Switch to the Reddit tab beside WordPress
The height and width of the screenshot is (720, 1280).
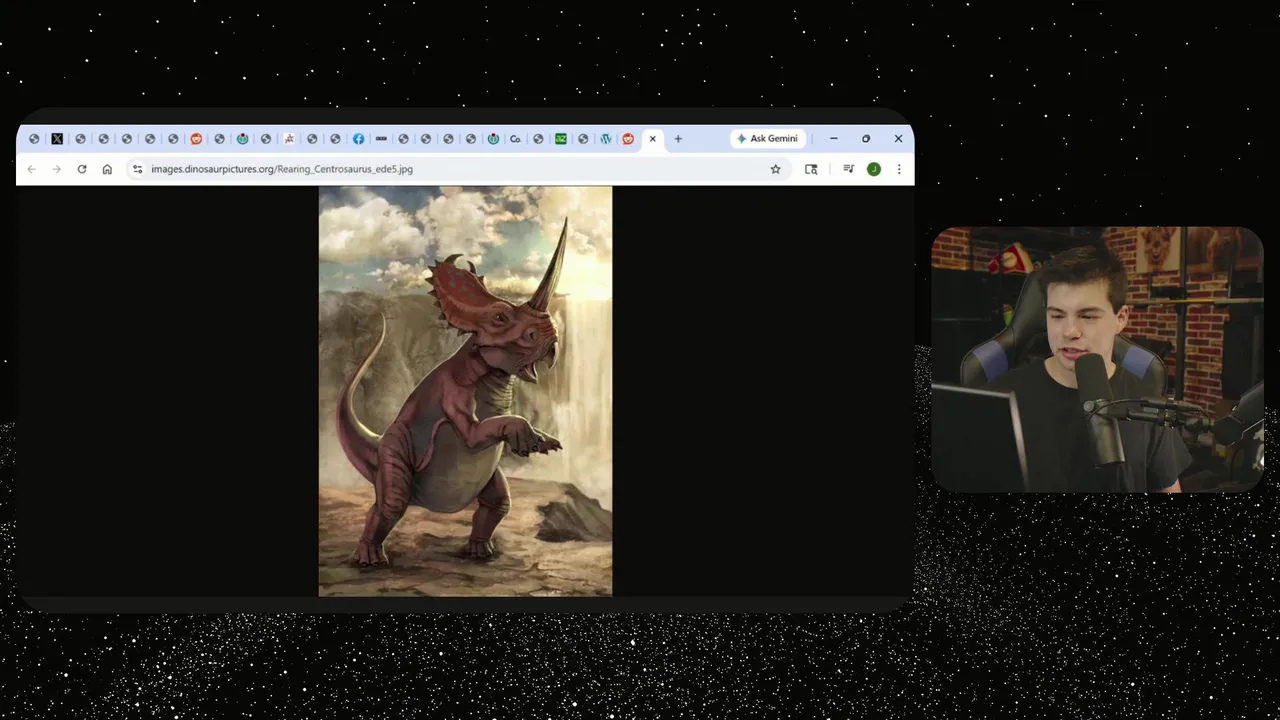pos(628,139)
